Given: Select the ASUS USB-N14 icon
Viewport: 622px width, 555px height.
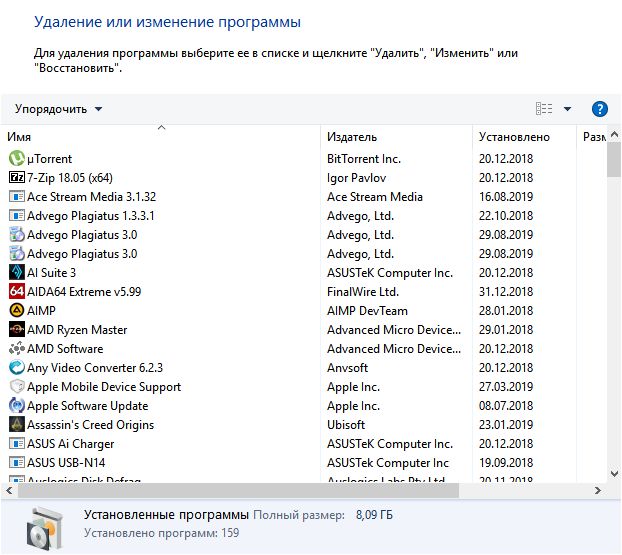Looking at the screenshot, I should click(x=17, y=463).
